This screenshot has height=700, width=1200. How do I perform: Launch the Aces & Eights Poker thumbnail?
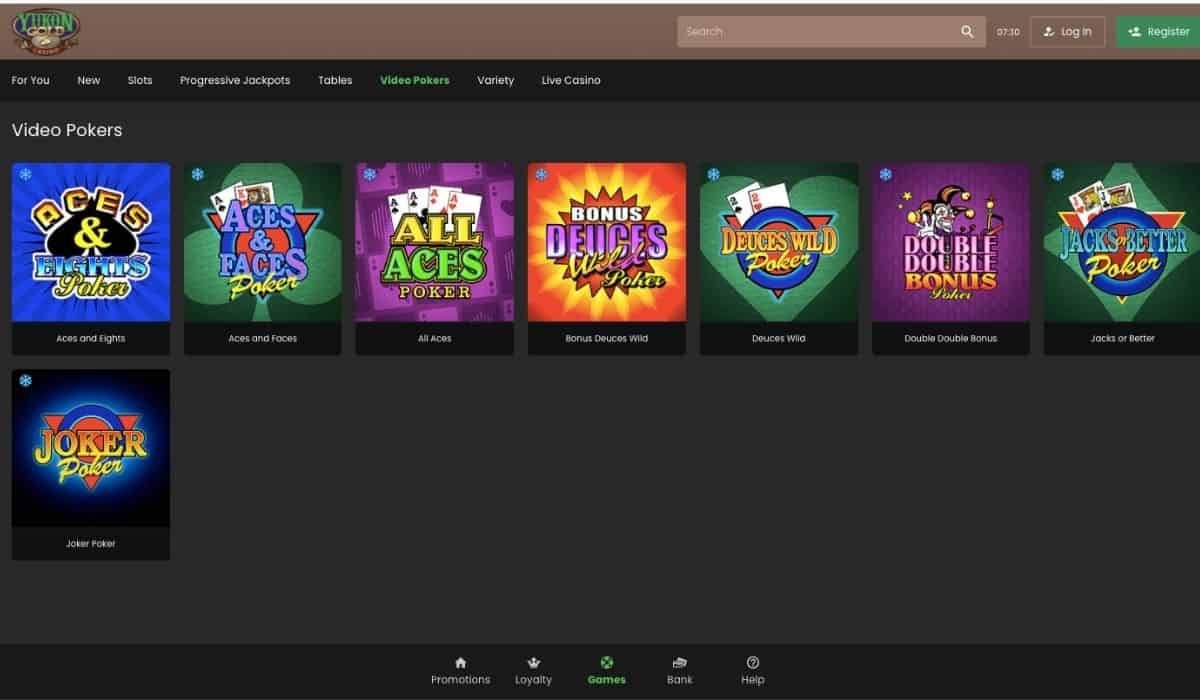(91, 242)
